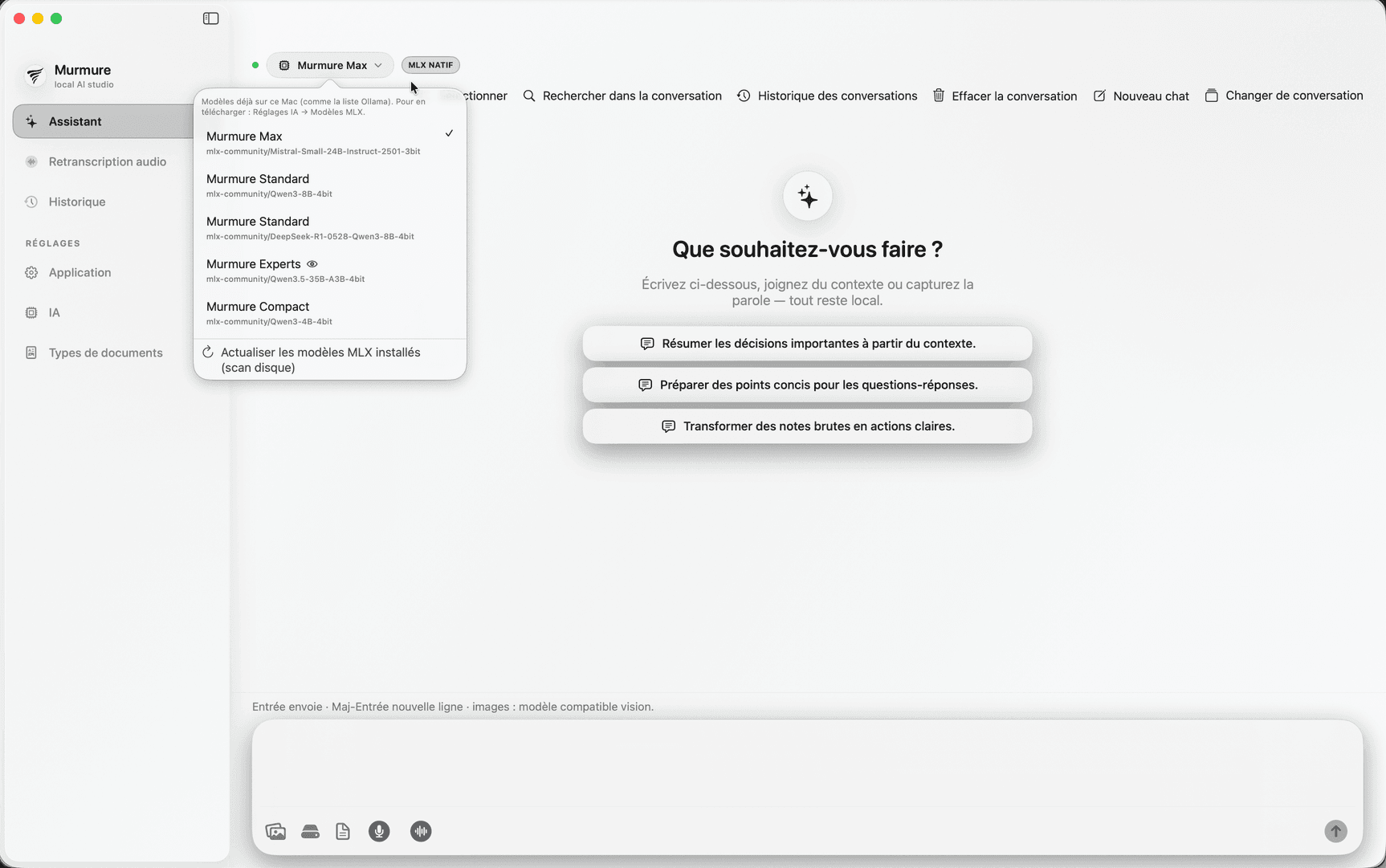The image size is (1386, 868).
Task: Click the stack icon for Changer de conversation
Action: (x=1212, y=96)
